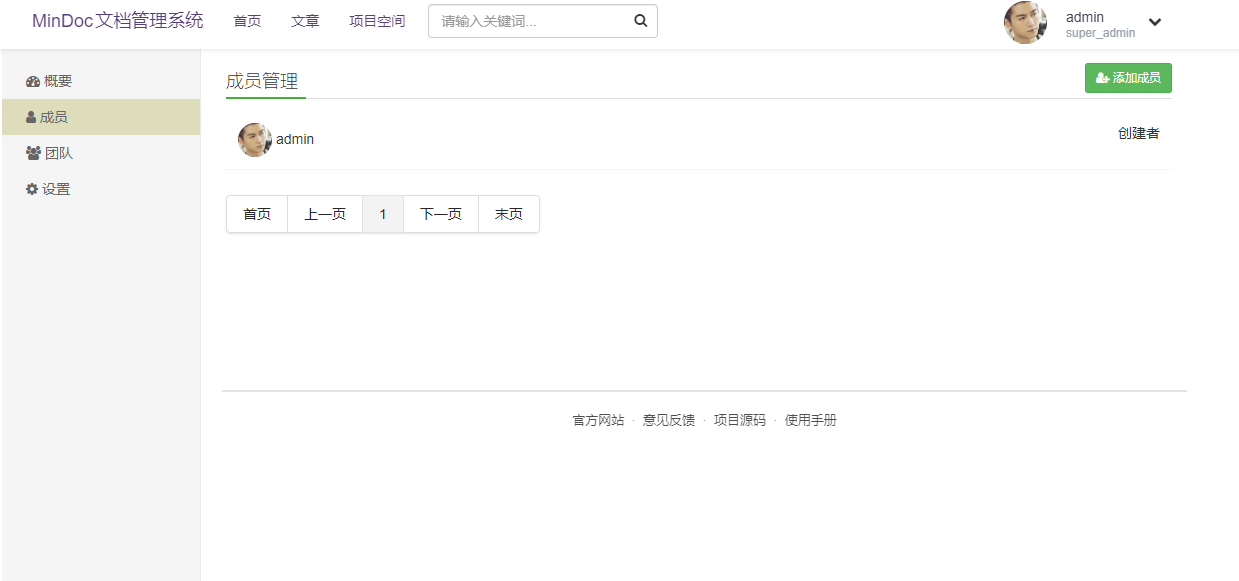Click admin's avatar in the member list

coord(254,140)
